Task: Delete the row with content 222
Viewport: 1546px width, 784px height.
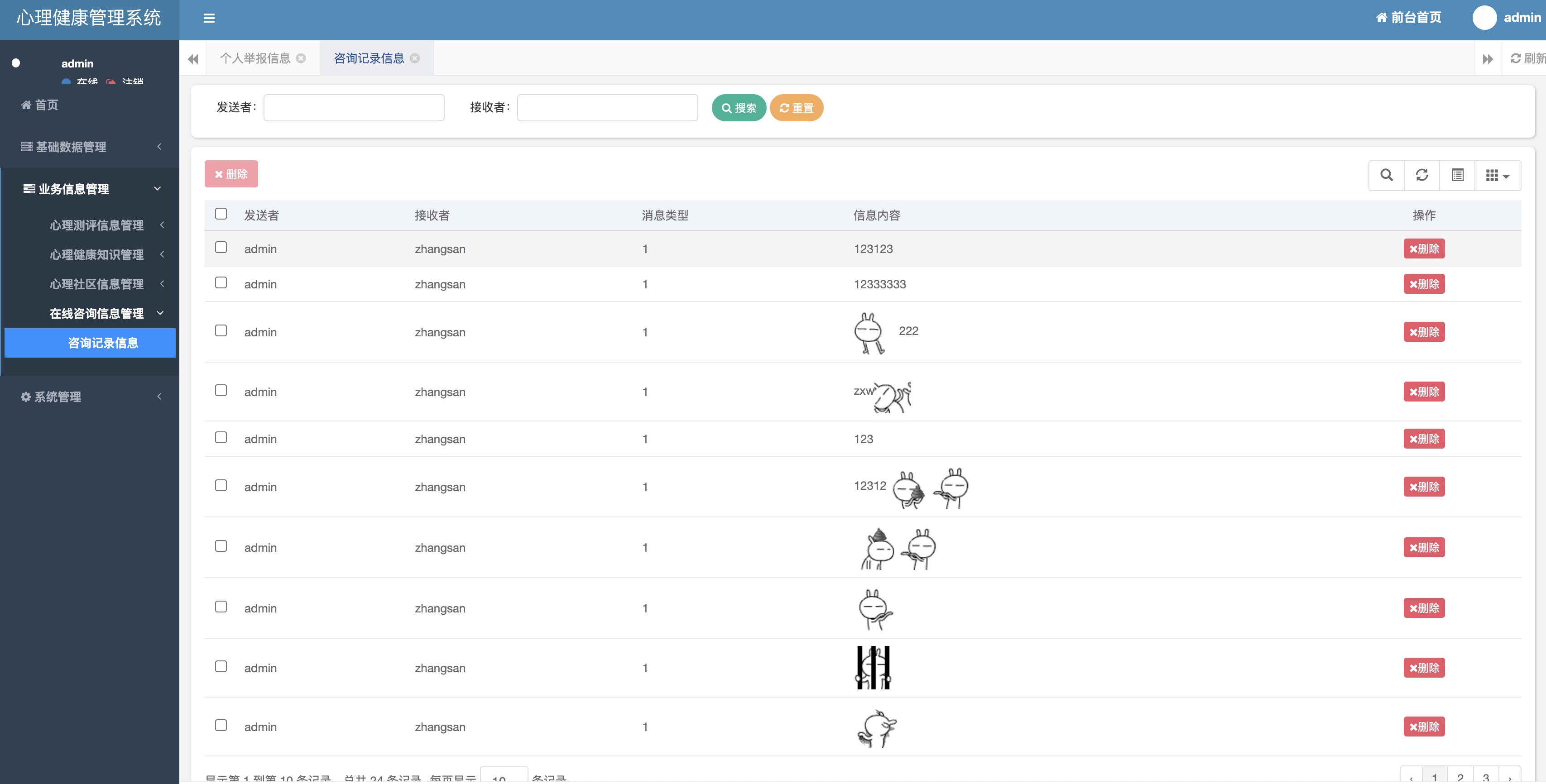Action: (1424, 332)
